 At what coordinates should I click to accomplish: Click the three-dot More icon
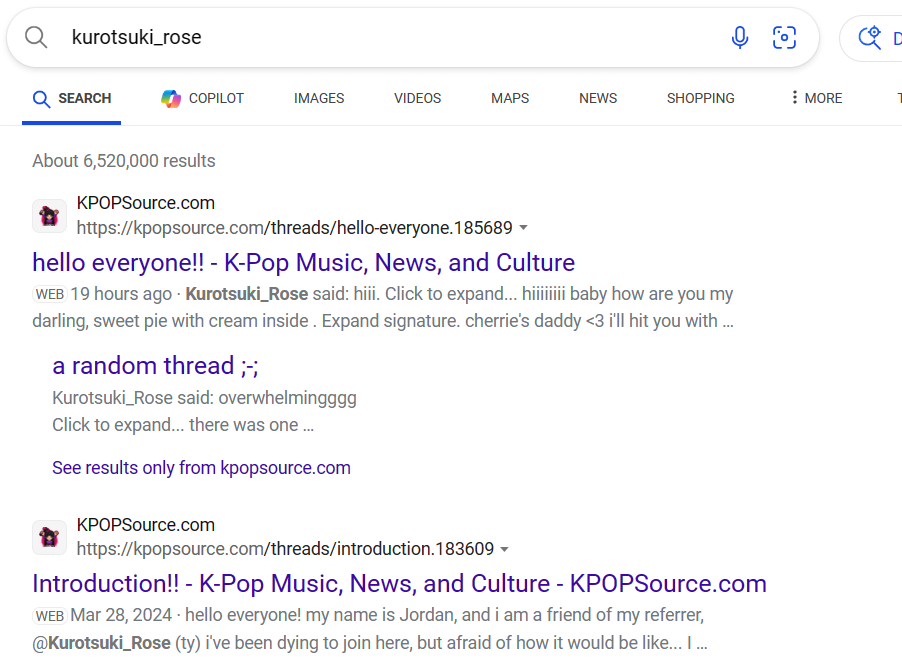coord(794,97)
